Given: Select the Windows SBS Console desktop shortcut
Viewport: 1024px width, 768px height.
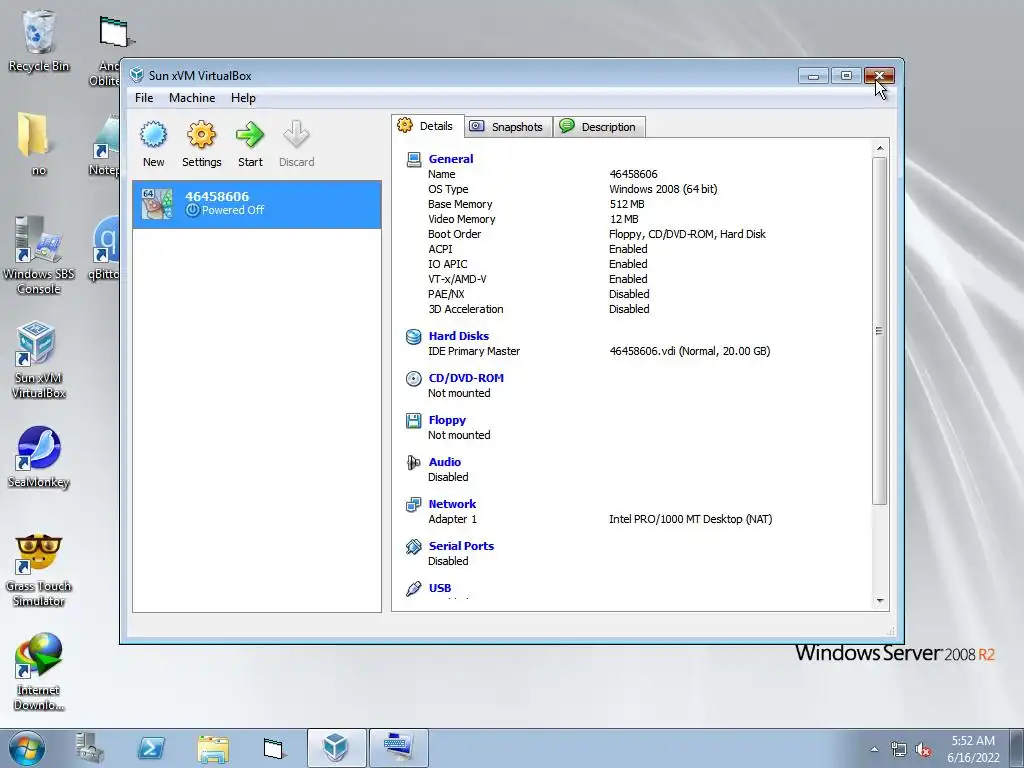Looking at the screenshot, I should click(x=39, y=255).
